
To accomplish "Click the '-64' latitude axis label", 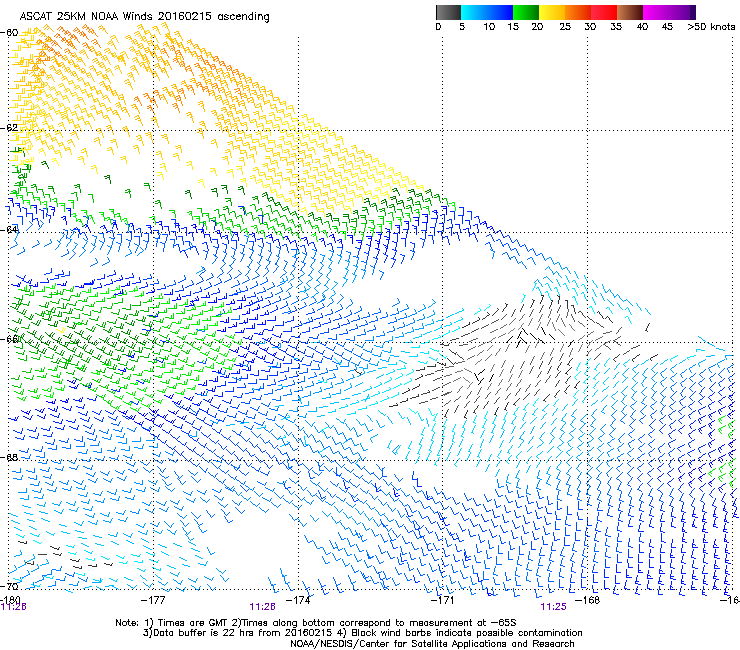I will tap(9, 230).
